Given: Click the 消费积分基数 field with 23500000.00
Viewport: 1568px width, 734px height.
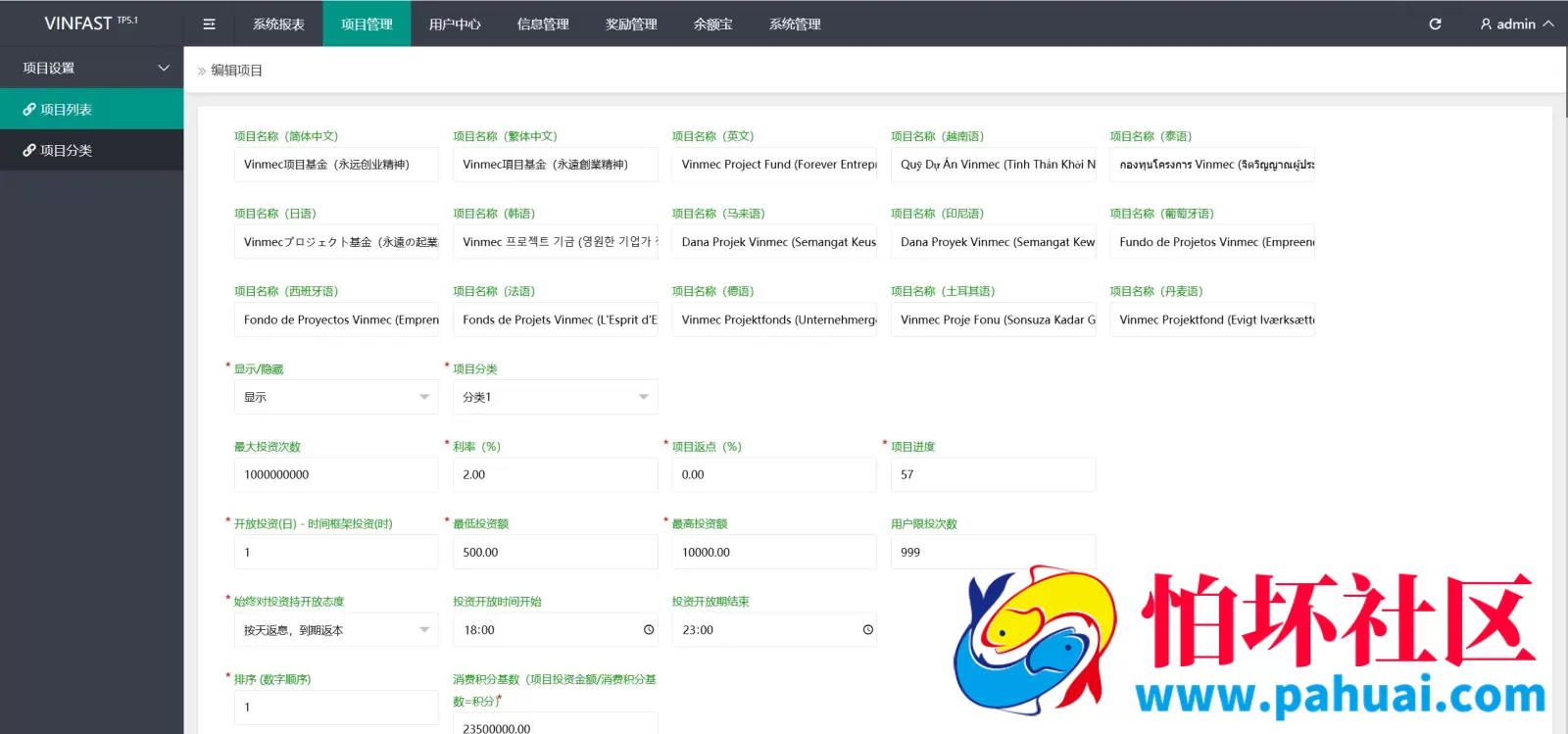Looking at the screenshot, I should pyautogui.click(x=555, y=724).
